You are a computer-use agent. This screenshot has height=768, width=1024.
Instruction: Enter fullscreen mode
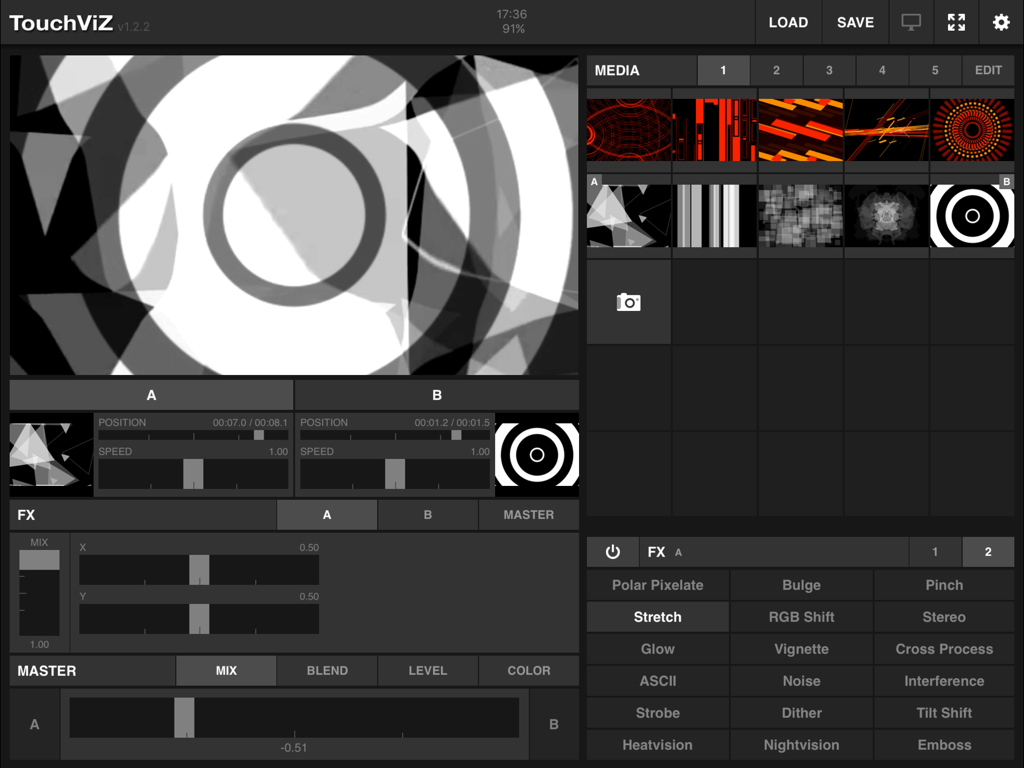coord(955,22)
